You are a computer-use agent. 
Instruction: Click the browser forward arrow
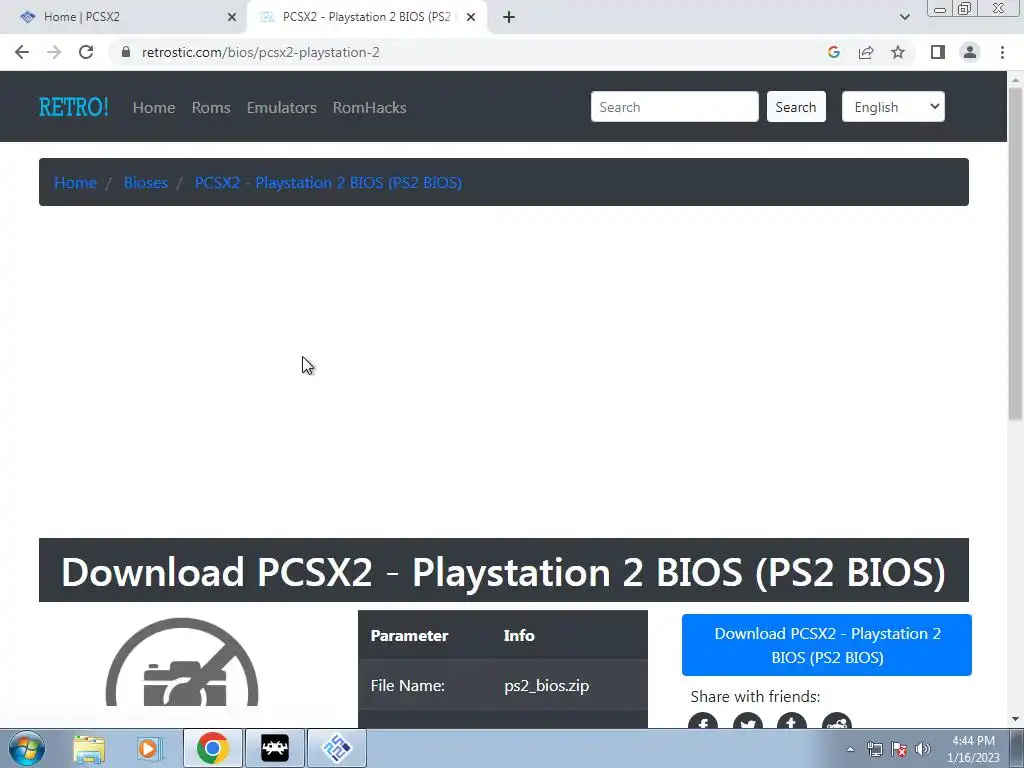click(54, 52)
